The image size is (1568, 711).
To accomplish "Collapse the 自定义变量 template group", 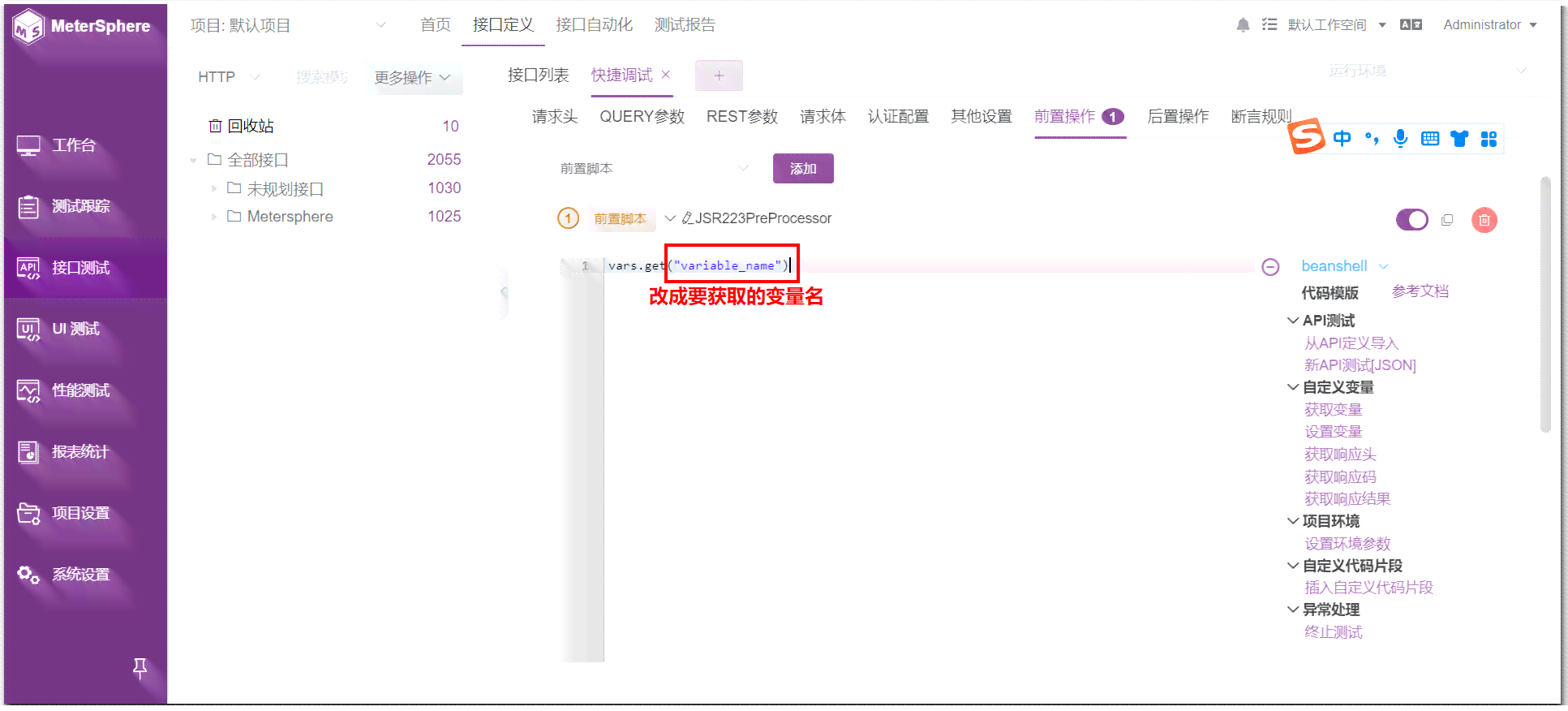I will pos(1293,388).
